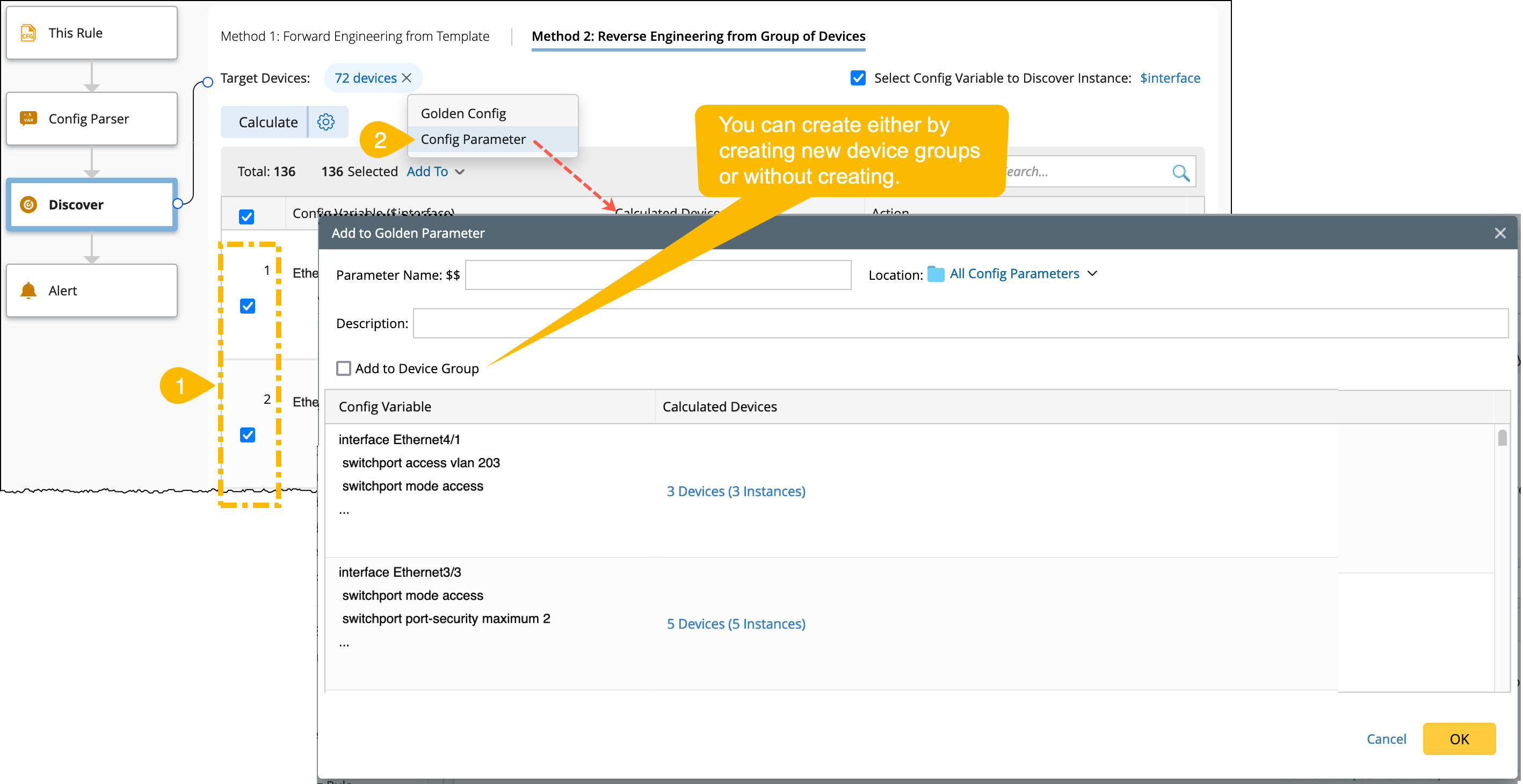Uncheck row 1 checkbox in table
Viewport: 1523px width, 784px height.
click(247, 306)
